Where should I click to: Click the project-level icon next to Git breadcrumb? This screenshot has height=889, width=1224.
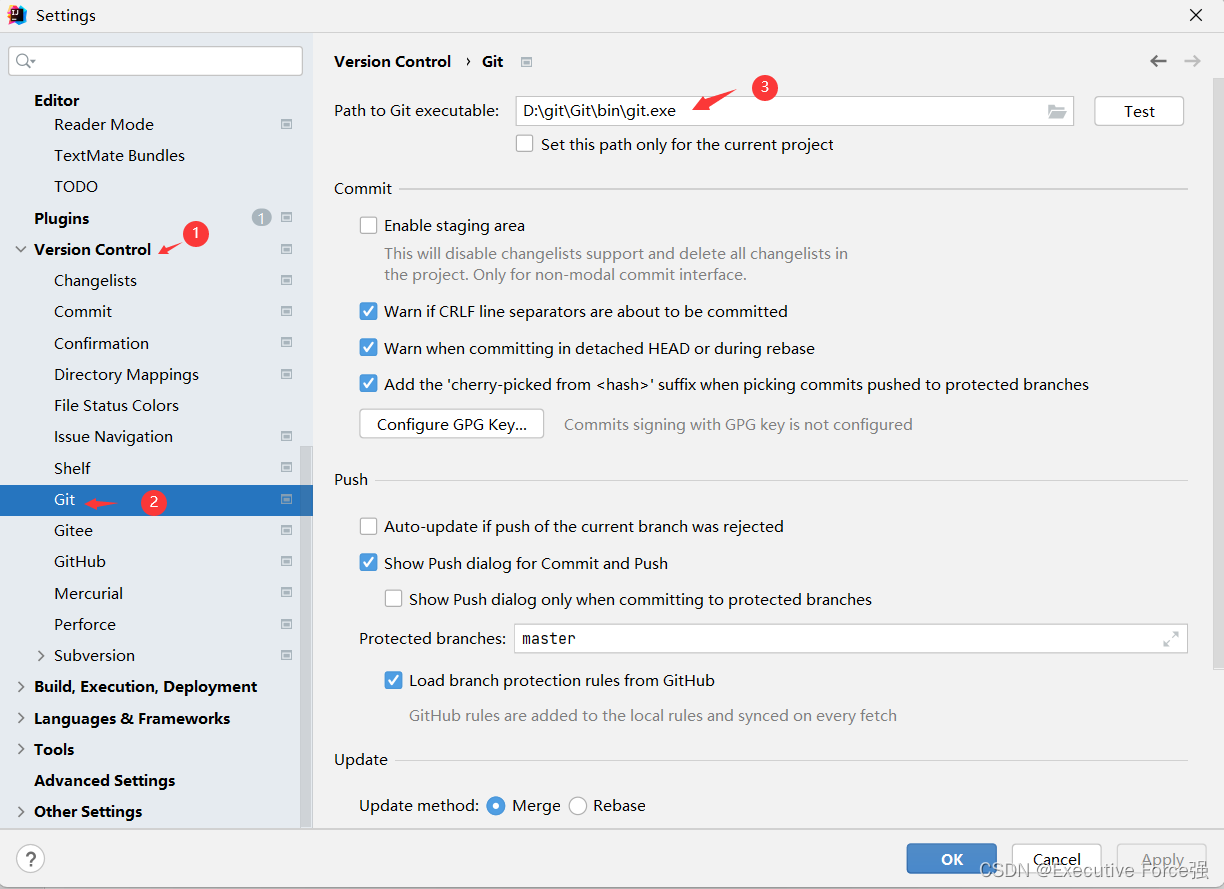527,62
